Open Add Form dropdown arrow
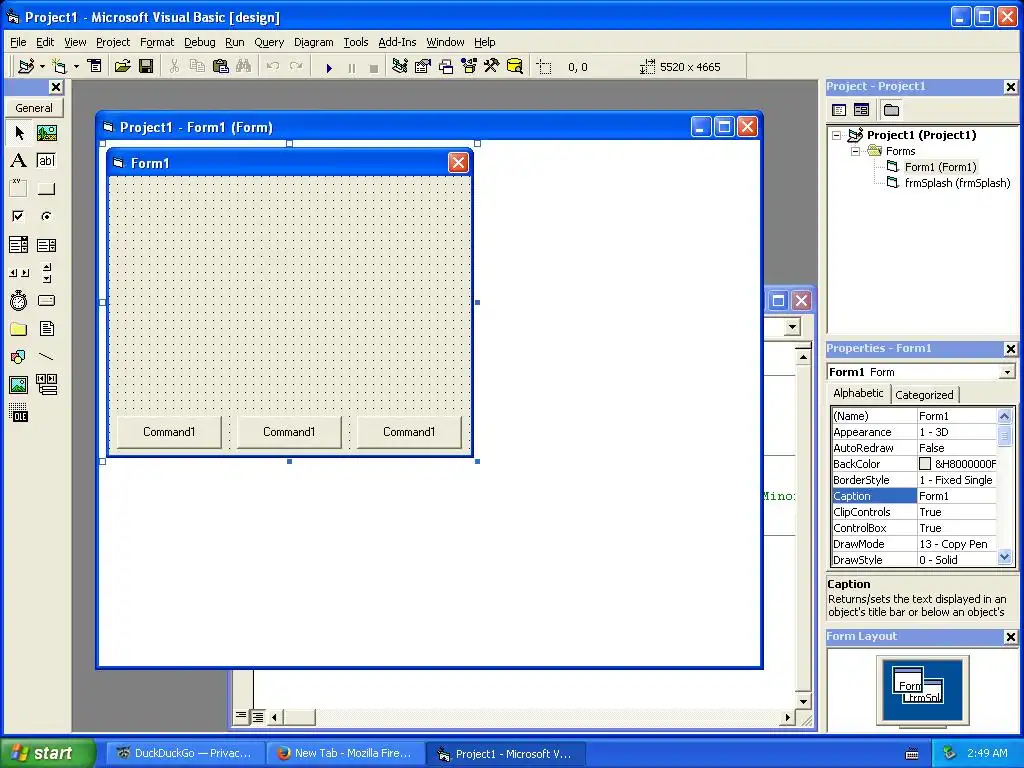The width and height of the screenshot is (1024, 768). (x=76, y=67)
